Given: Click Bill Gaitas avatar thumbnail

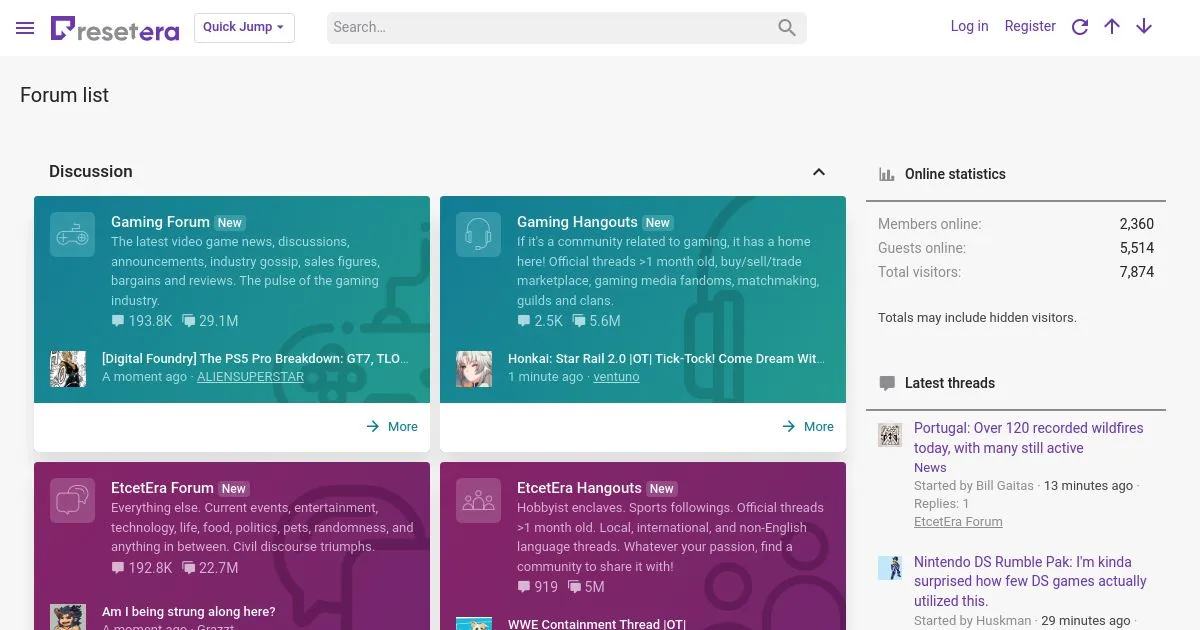Looking at the screenshot, I should tap(890, 434).
